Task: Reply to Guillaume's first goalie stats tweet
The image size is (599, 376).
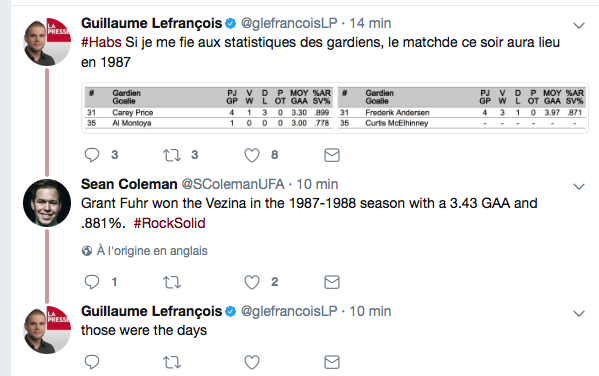Action: pyautogui.click(x=92, y=155)
